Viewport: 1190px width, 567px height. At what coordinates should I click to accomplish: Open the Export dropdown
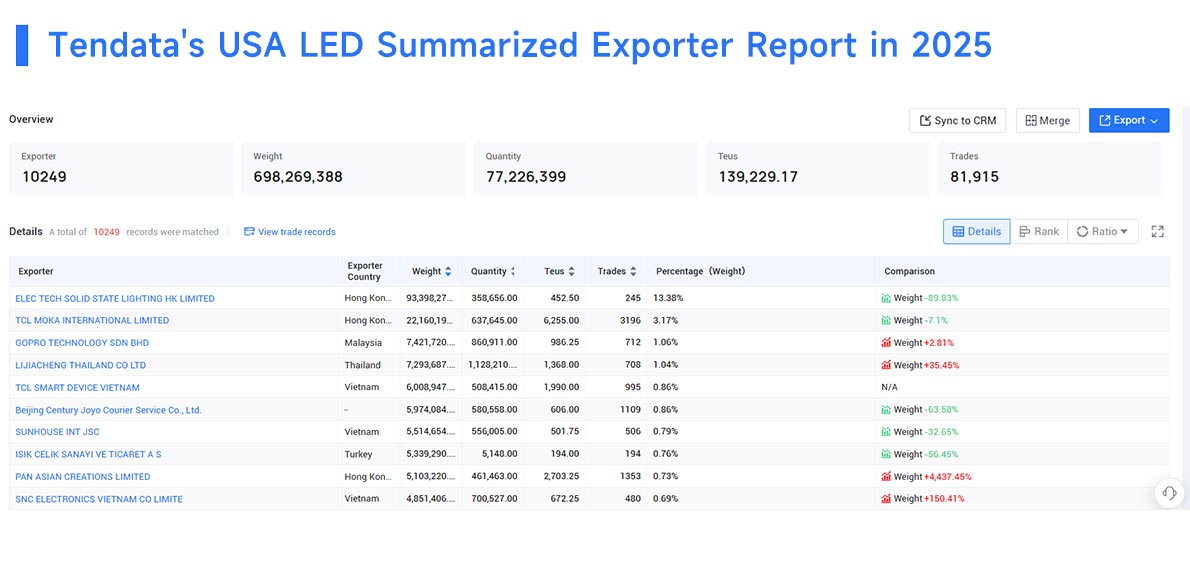coord(1129,121)
